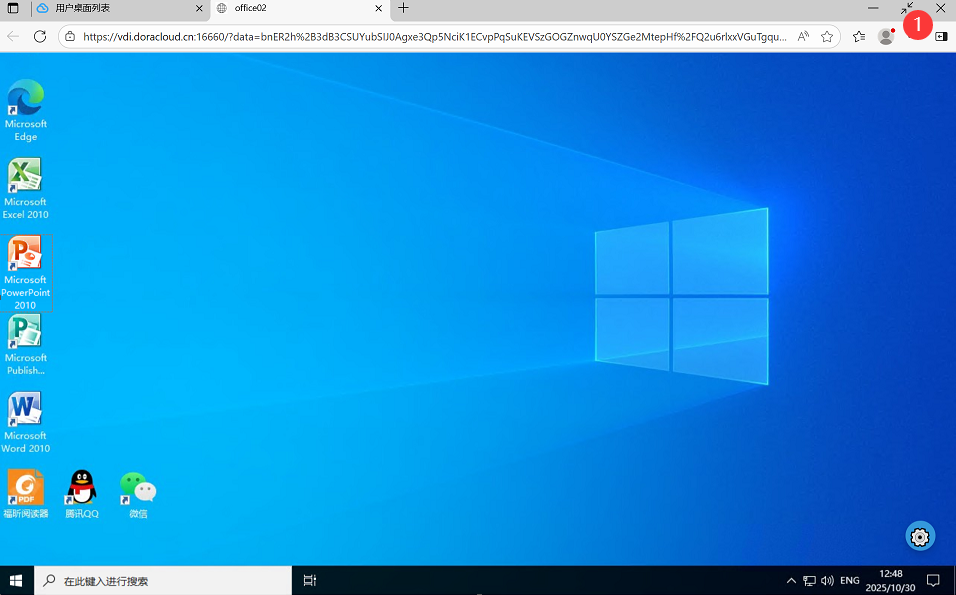Open the floating gear settings button
The image size is (956, 595).
pyautogui.click(x=920, y=536)
